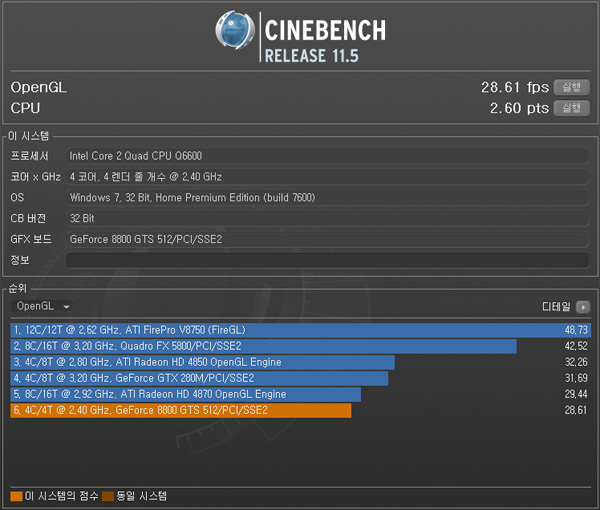
Task: Click the 28.61 fps OpenGL score
Action: (x=515, y=88)
